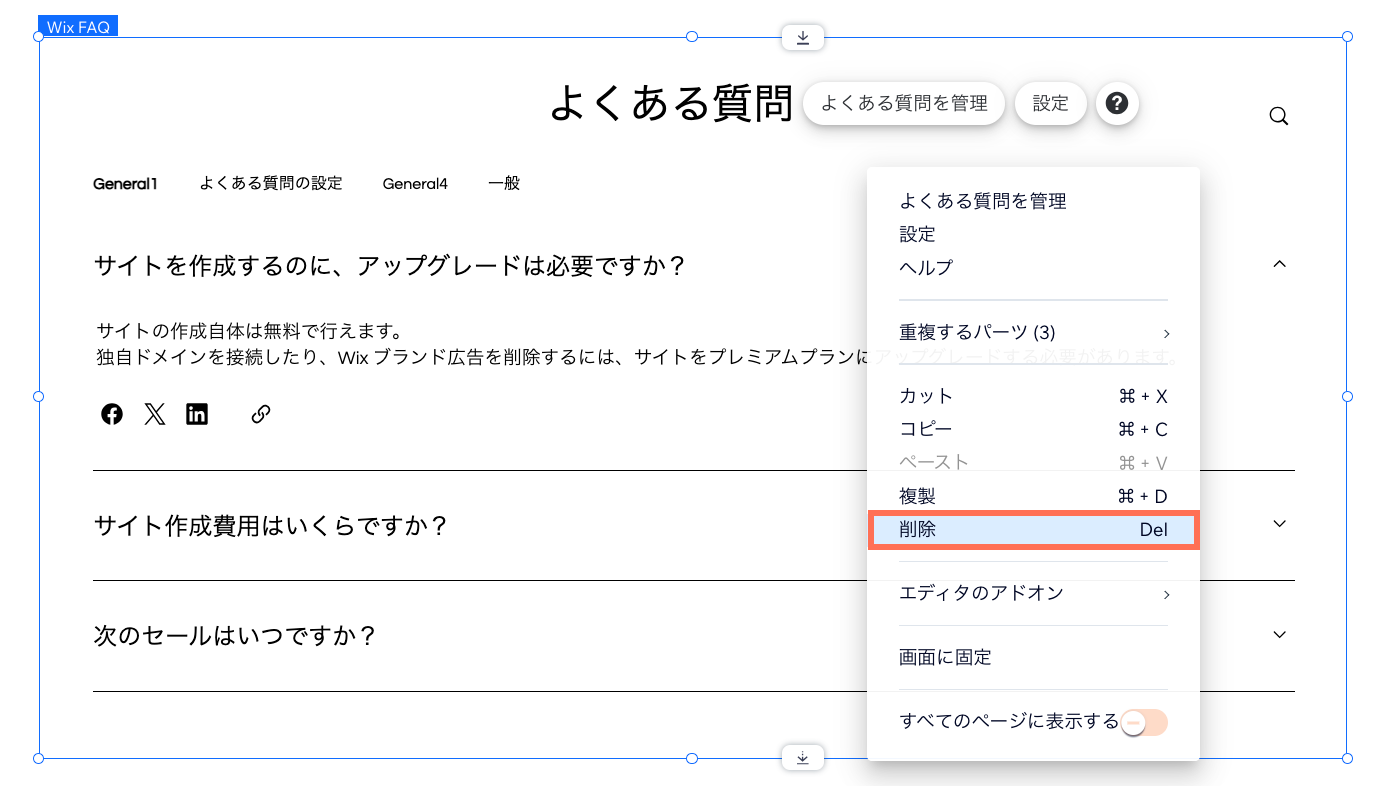Image resolution: width=1388 pixels, height=786 pixels.
Task: Click the よくある質問を管理 button
Action: tap(903, 103)
